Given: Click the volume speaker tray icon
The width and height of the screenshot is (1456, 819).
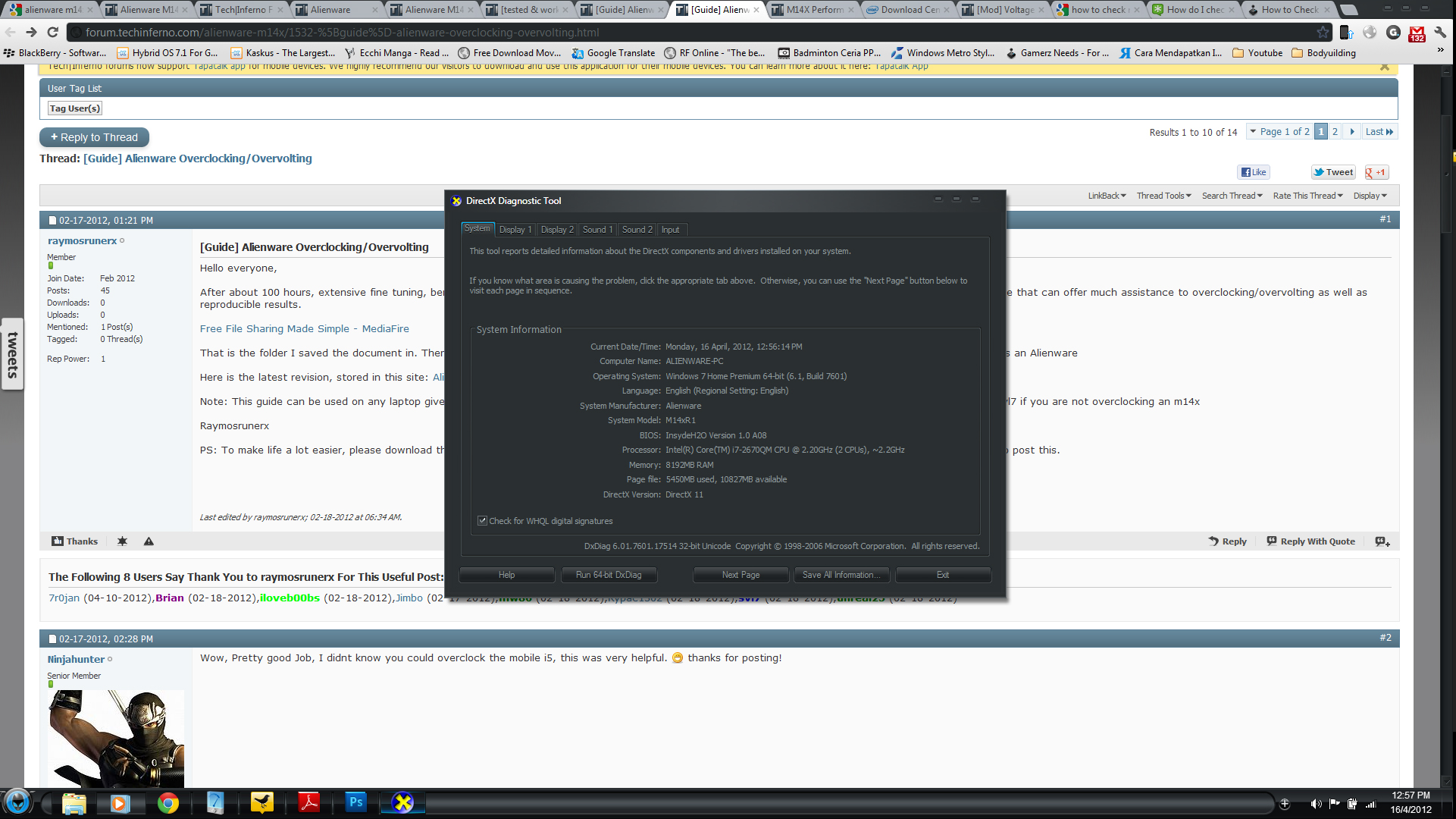Looking at the screenshot, I should [x=1316, y=804].
